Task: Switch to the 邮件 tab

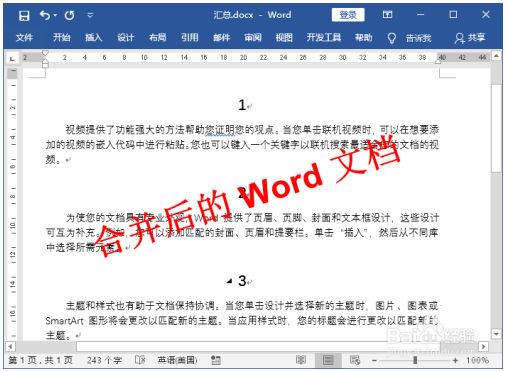Action: 221,37
